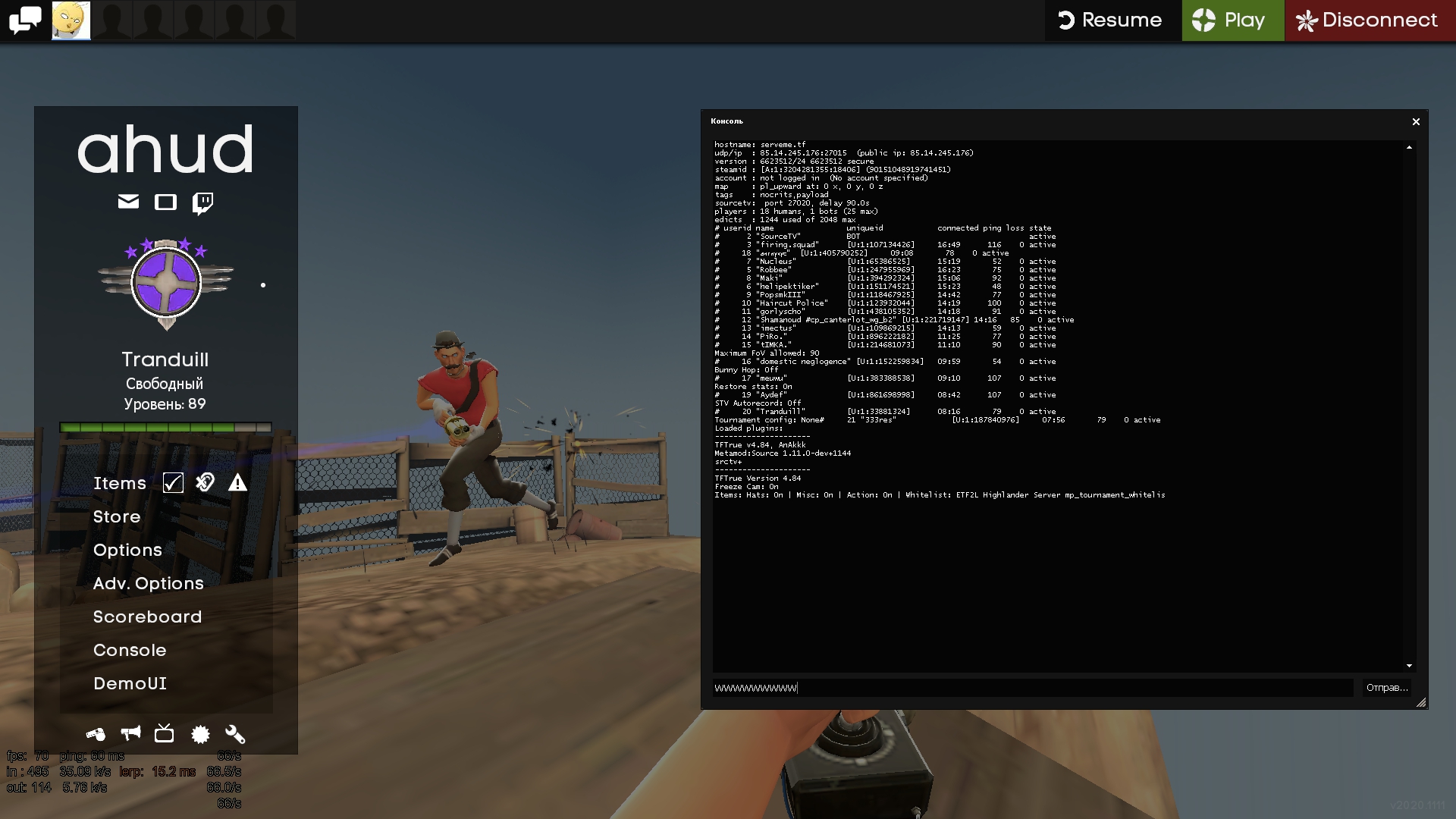Open the Options menu entry
This screenshot has height=819, width=1456.
[x=127, y=550]
